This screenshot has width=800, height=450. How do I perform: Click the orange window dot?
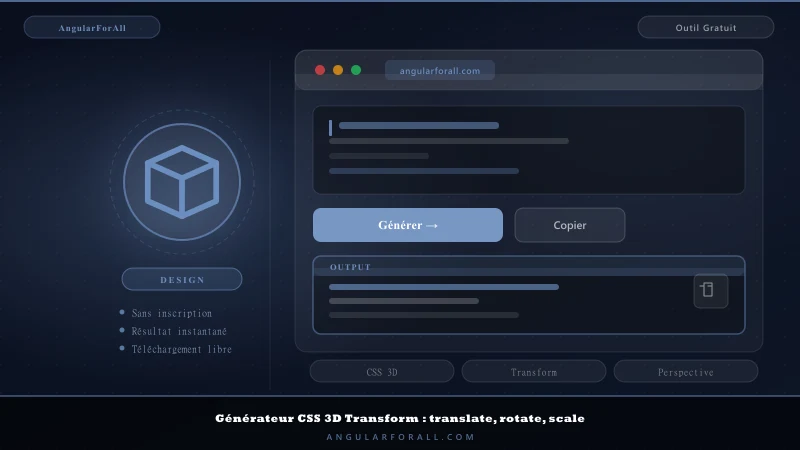[338, 70]
